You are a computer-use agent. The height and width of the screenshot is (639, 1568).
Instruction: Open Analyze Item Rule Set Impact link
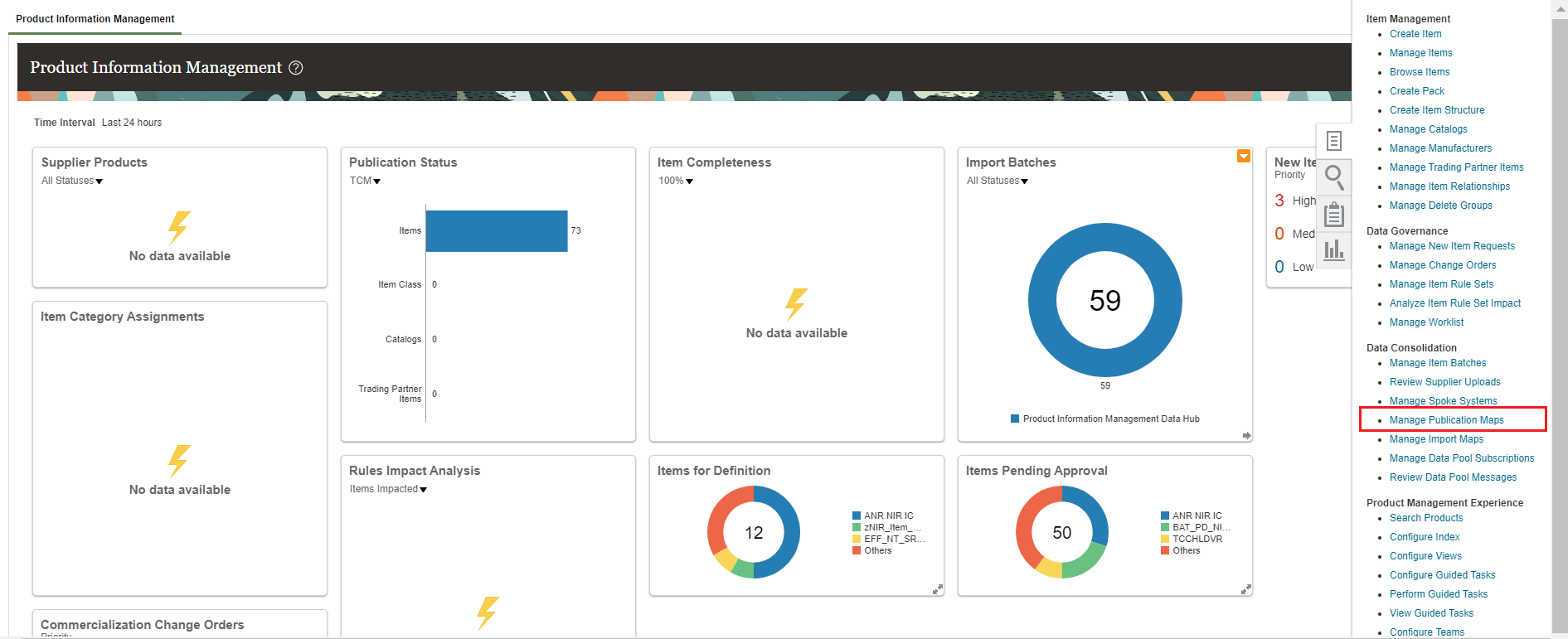pos(1455,303)
